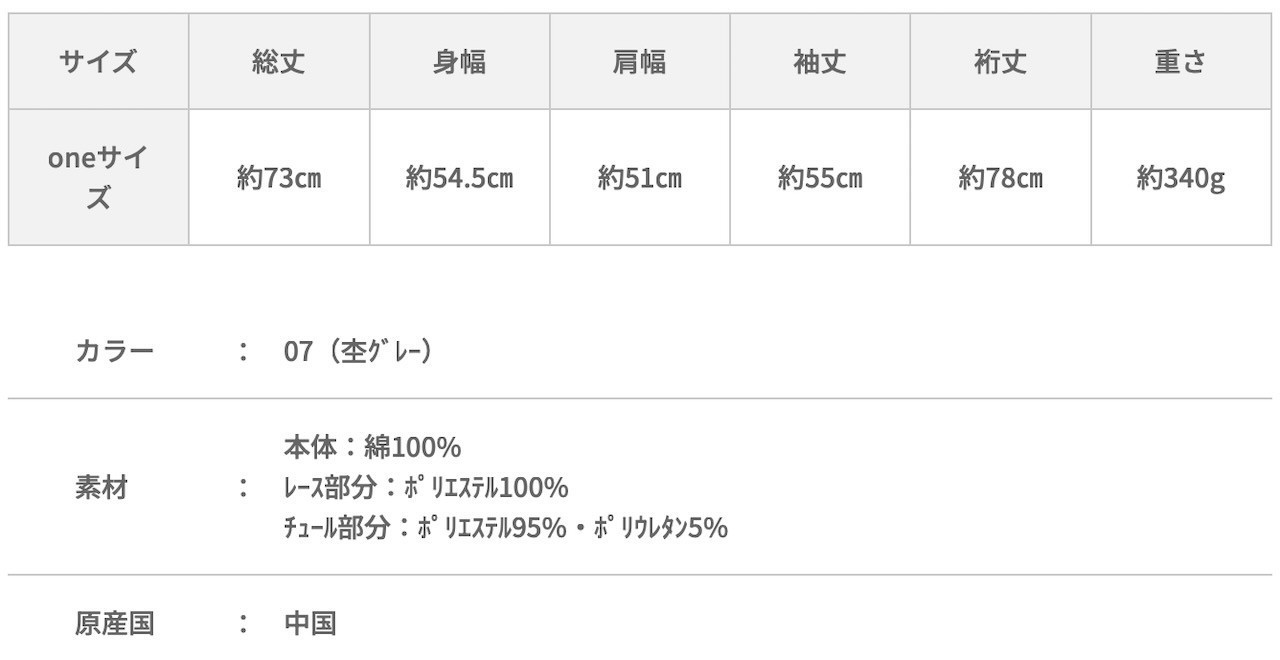1280x660 pixels.
Task: Select the 約340g weight value
Action: (x=1180, y=178)
